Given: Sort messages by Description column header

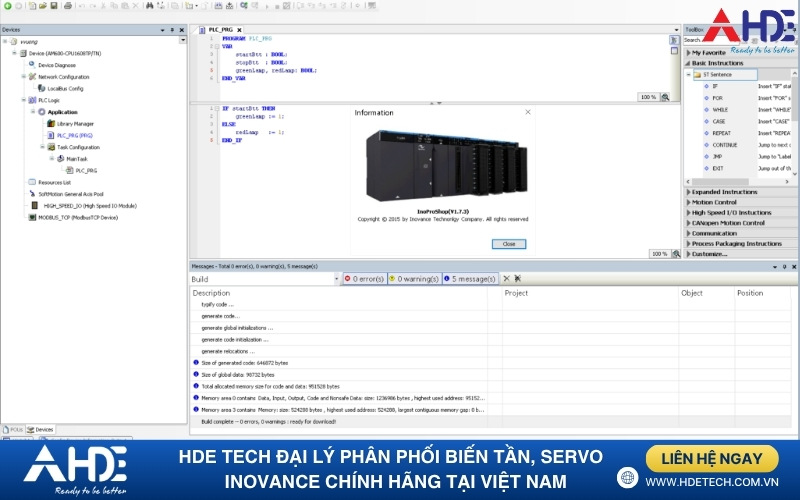Looking at the screenshot, I should (x=211, y=293).
